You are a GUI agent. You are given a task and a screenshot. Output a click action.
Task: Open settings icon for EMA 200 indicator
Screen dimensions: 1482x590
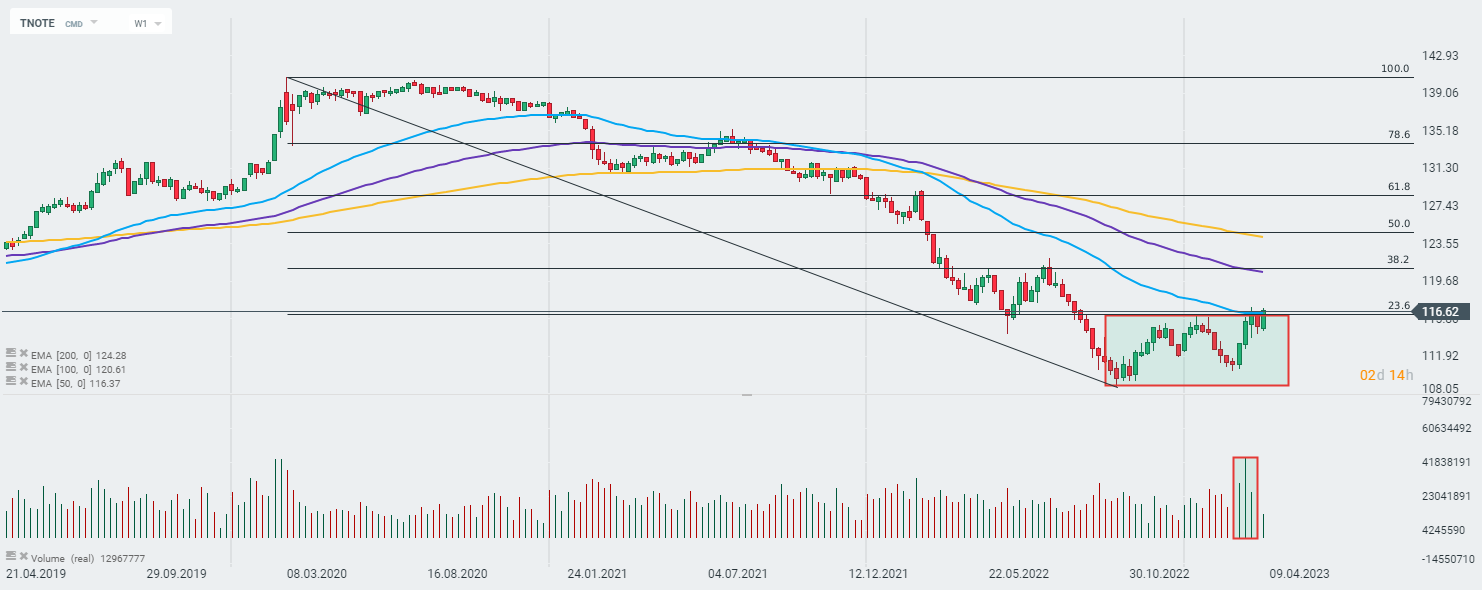pyautogui.click(x=10, y=354)
